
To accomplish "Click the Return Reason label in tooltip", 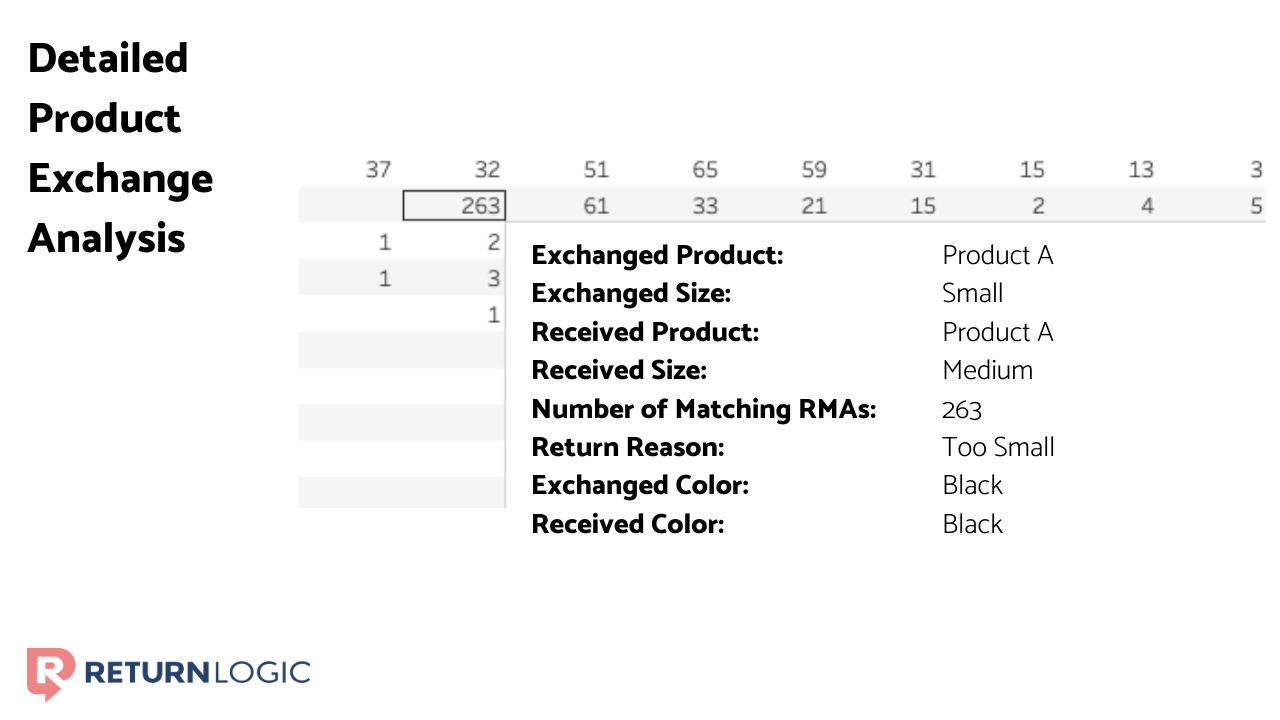I will click(628, 447).
